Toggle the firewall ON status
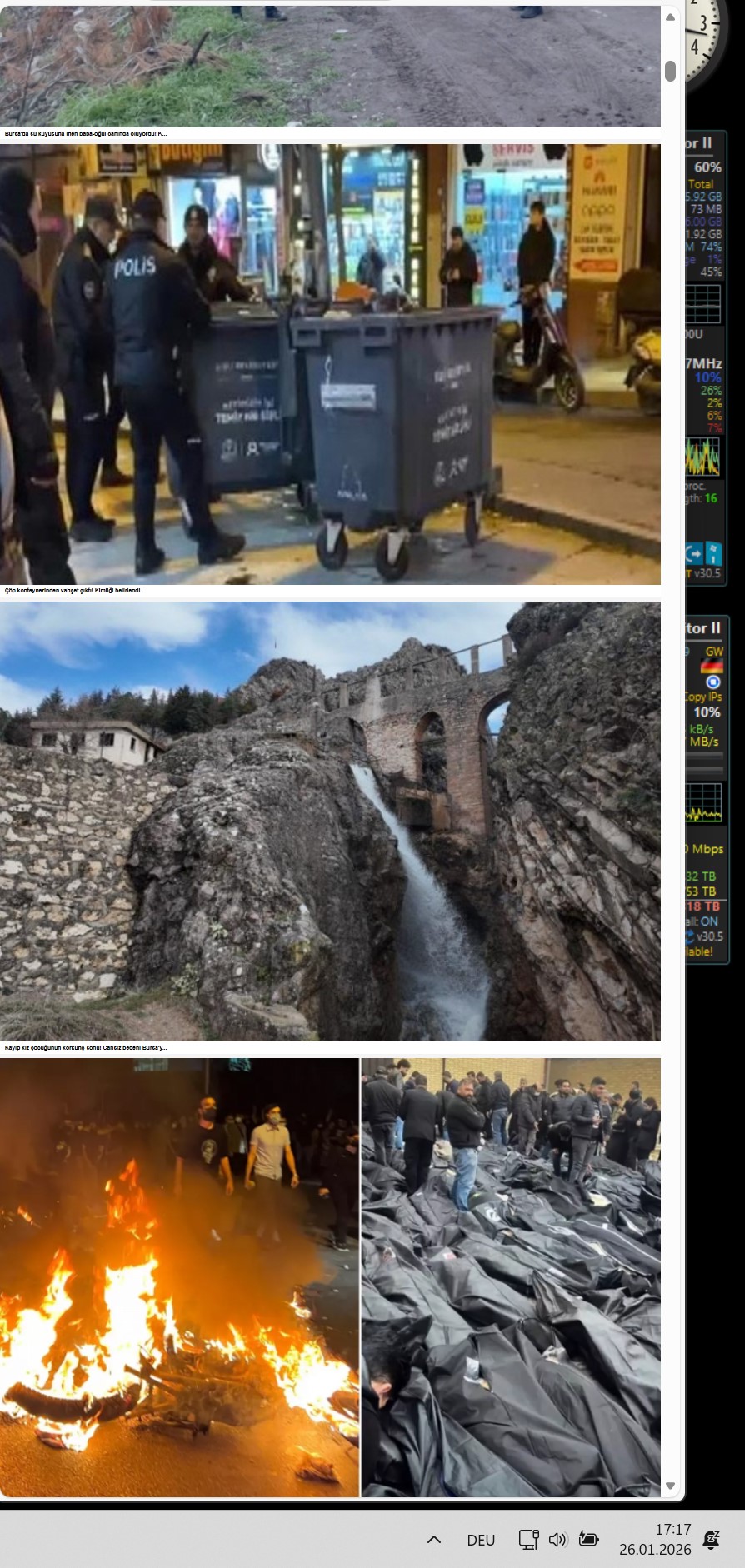Viewport: 745px width, 1568px height. click(708, 921)
